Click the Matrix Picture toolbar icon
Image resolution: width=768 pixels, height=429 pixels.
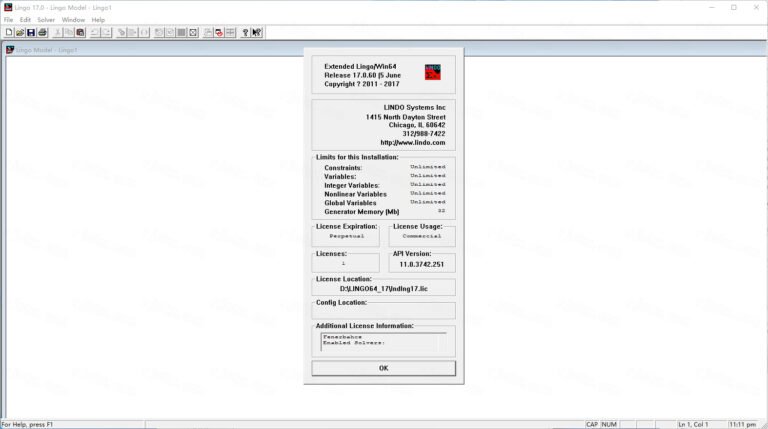click(x=182, y=32)
